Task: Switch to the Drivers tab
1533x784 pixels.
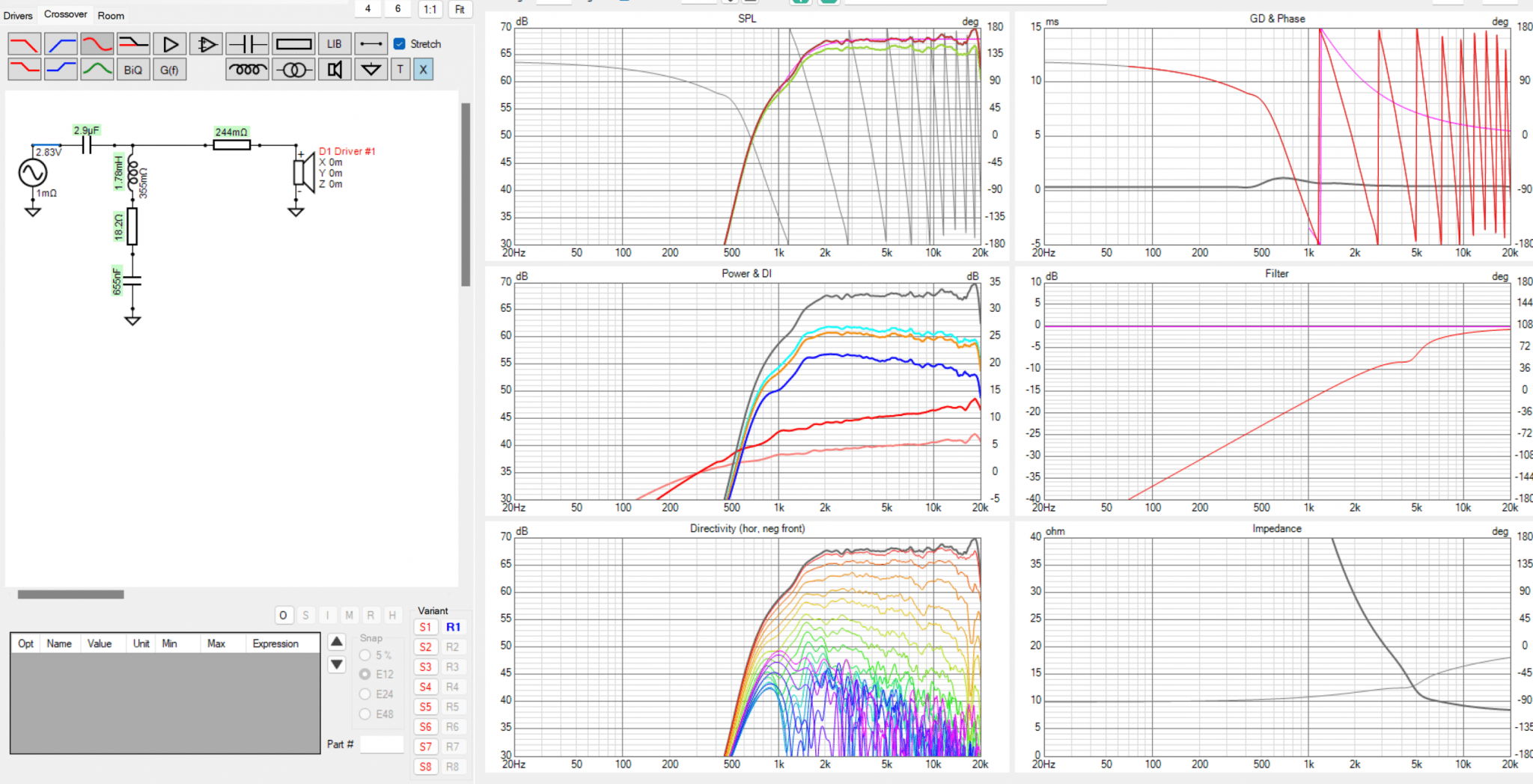Action: 18,15
